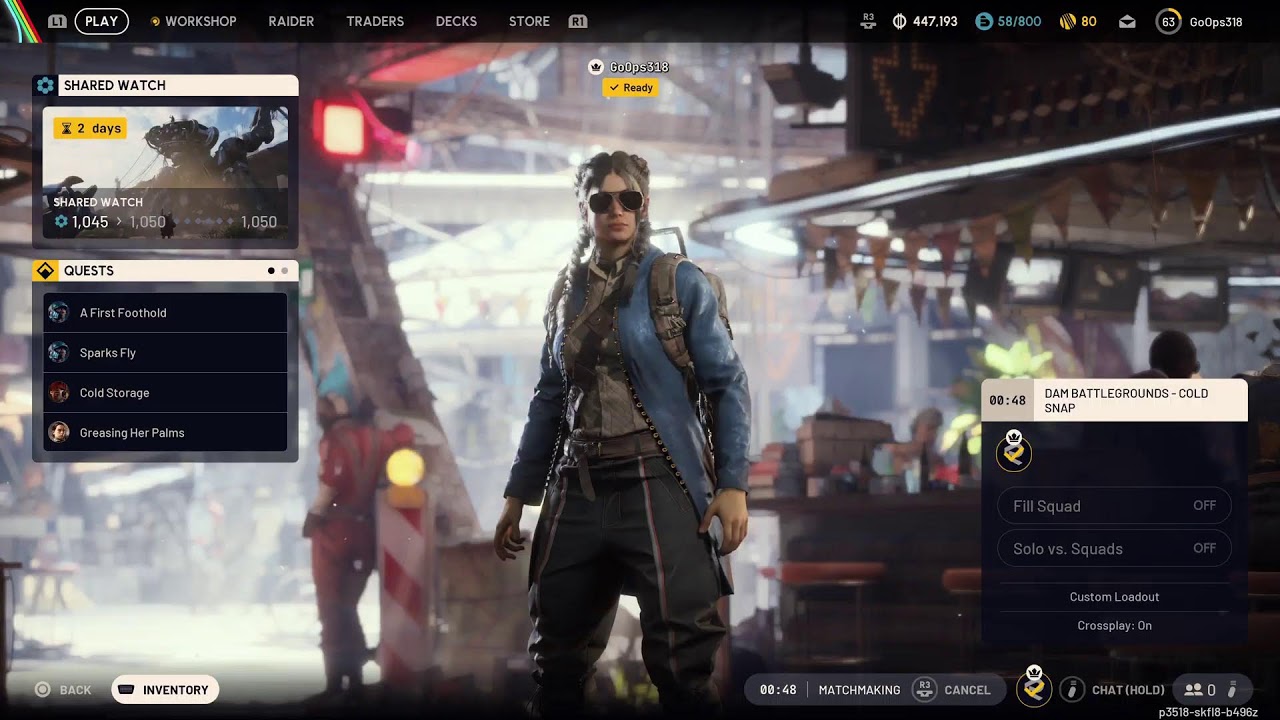
Task: Click the GoOps318 username in top bar
Action: coord(1216,21)
